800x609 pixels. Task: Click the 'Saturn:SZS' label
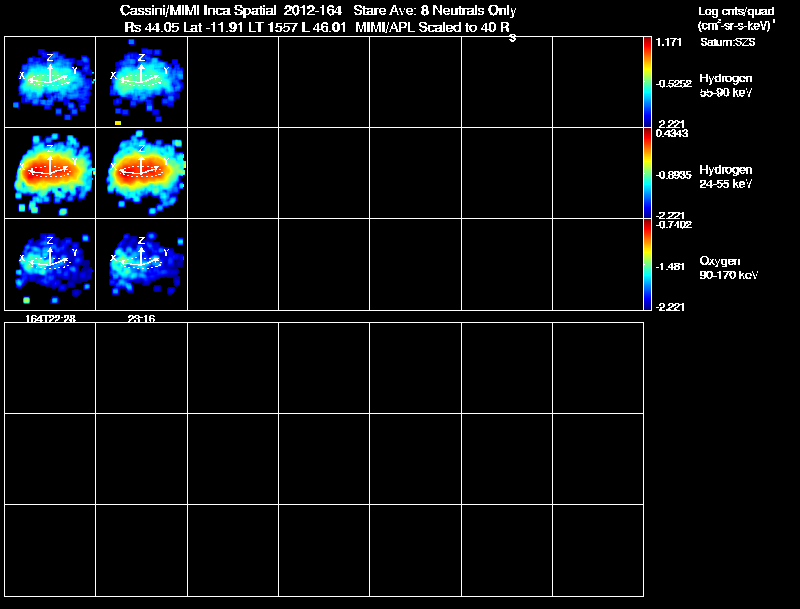click(728, 42)
